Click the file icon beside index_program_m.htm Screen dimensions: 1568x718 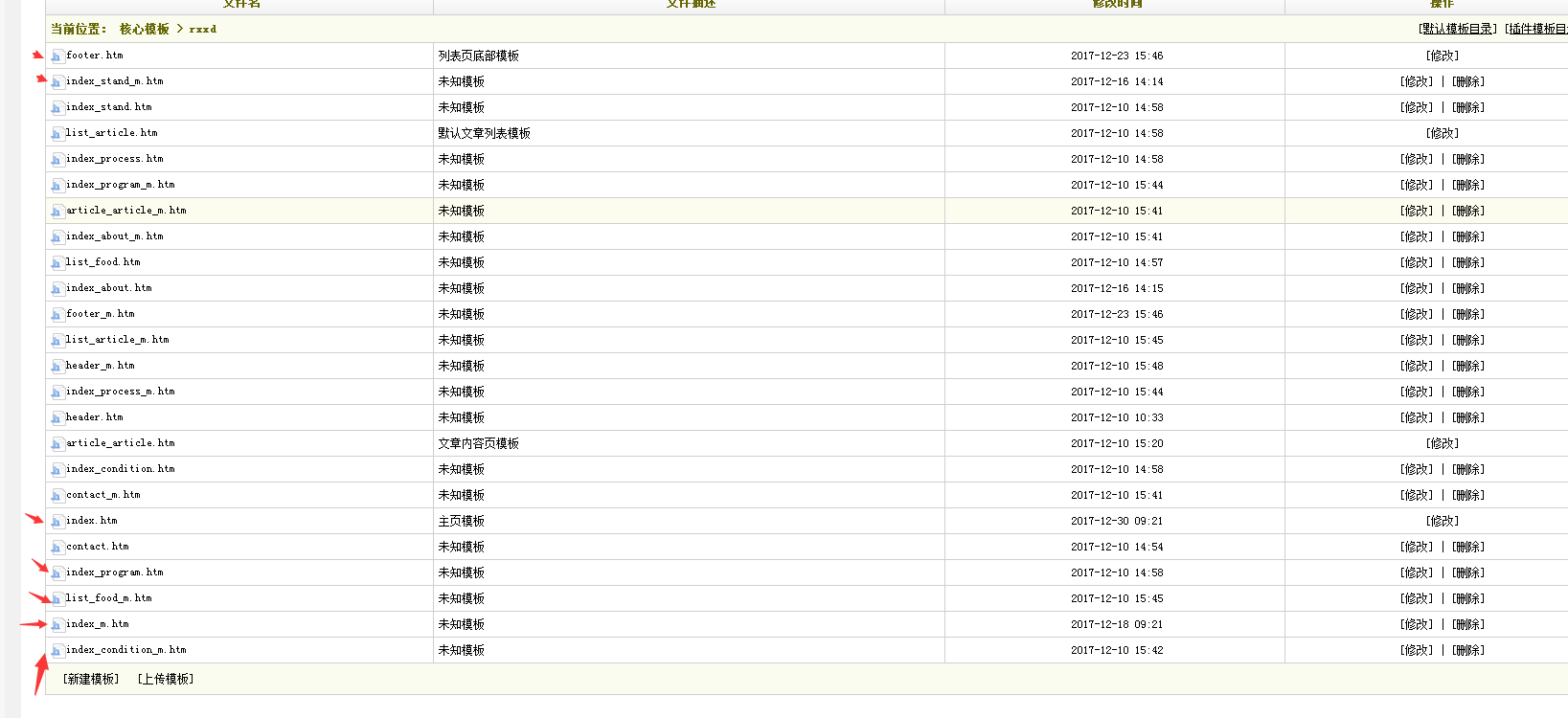pos(57,186)
